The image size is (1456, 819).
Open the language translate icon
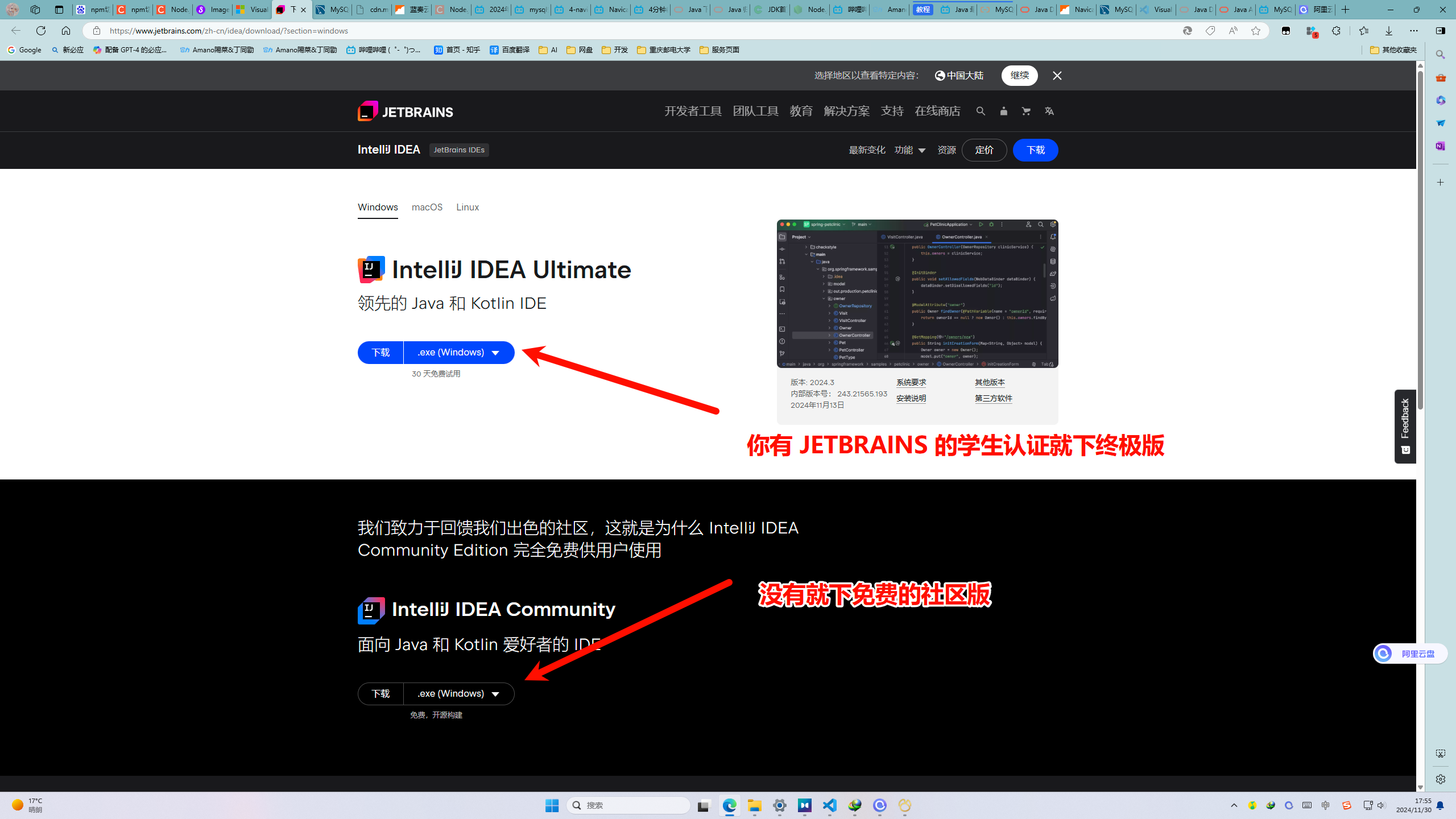[1049, 111]
